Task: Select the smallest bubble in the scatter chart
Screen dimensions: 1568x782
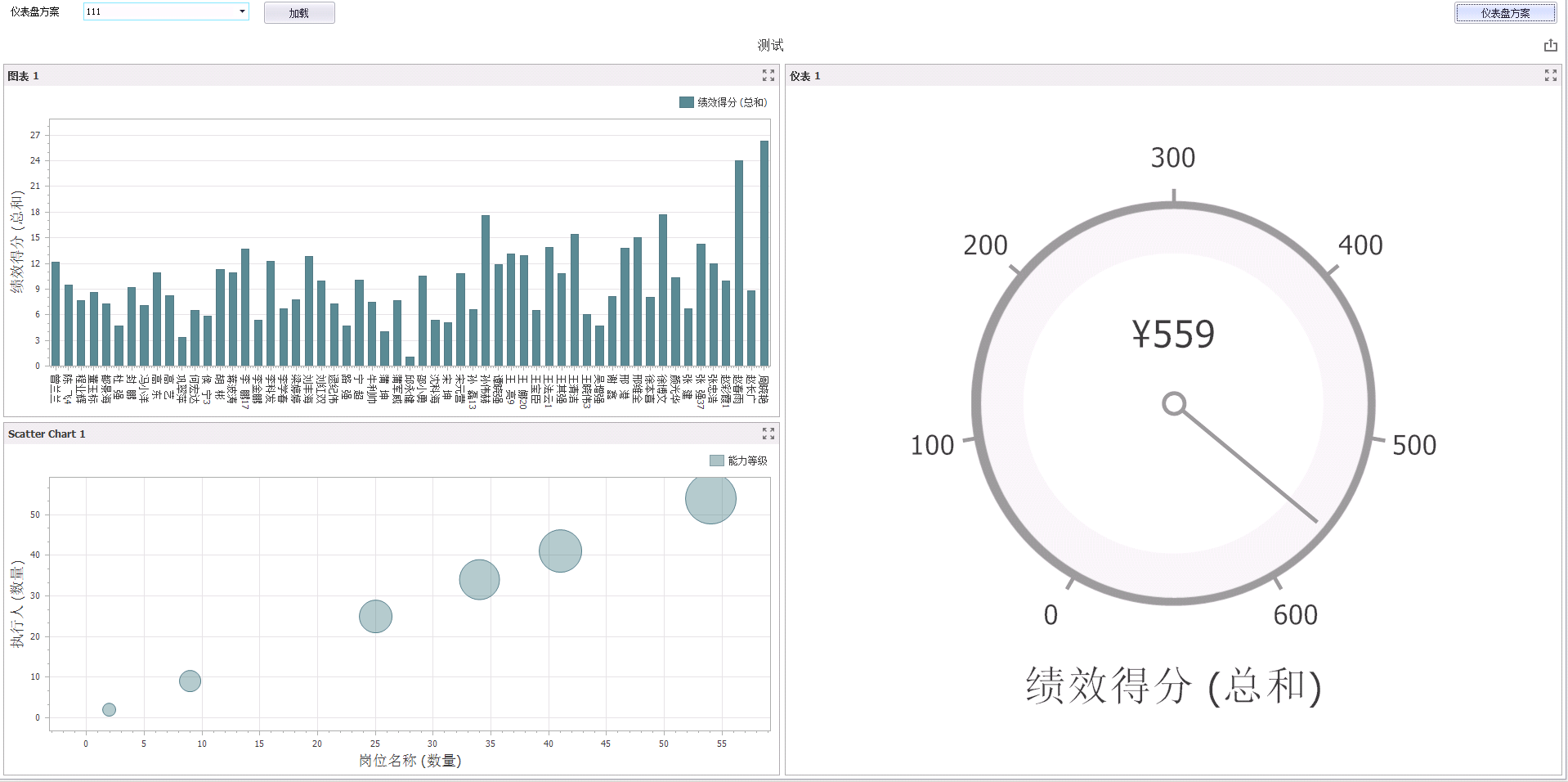Action: click(x=109, y=709)
